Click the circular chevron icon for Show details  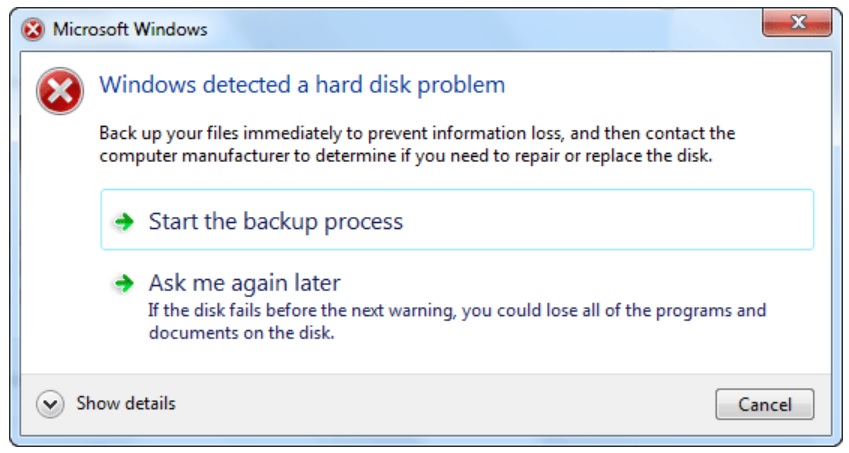pos(49,404)
